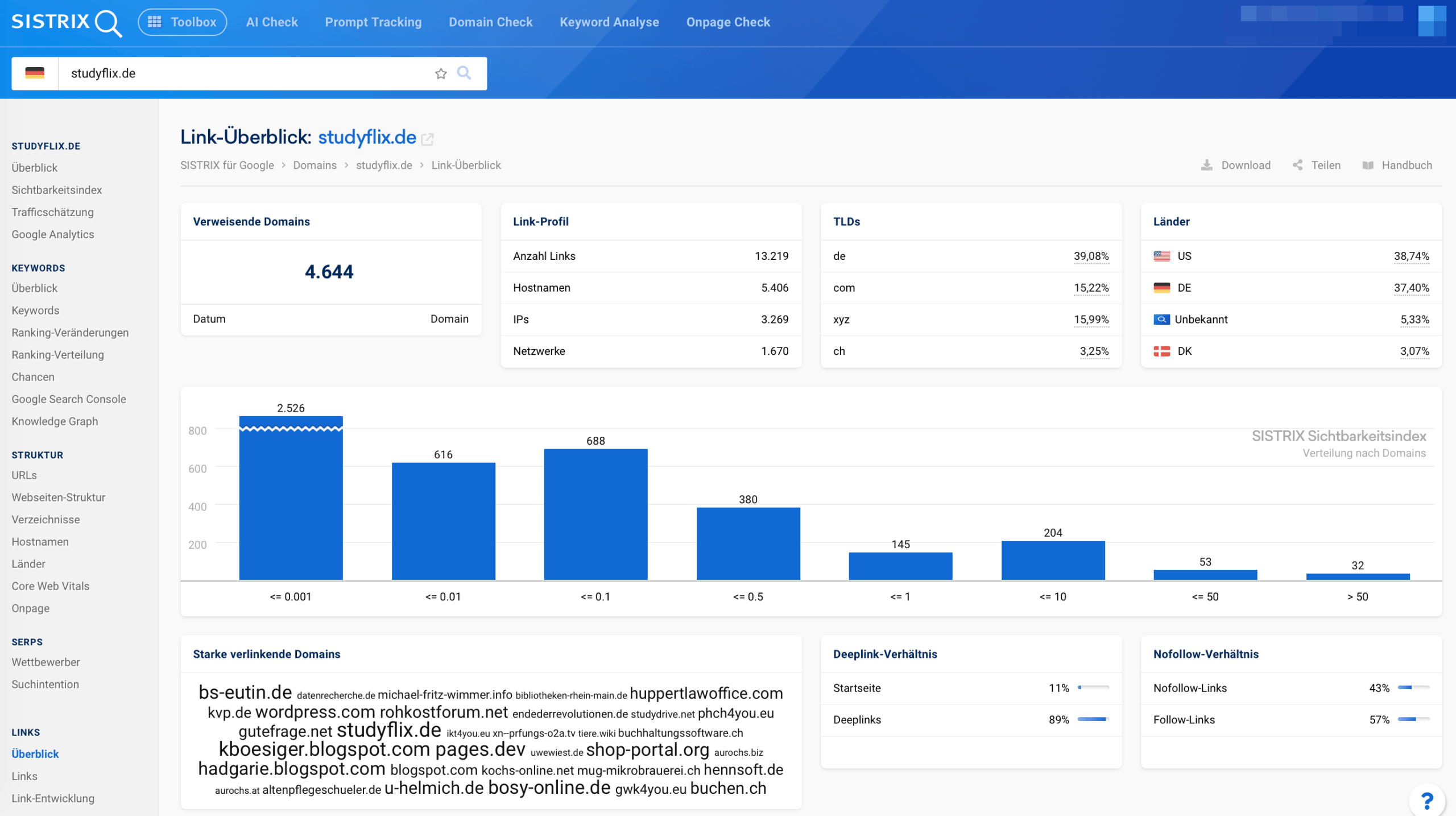Viewport: 1456px width, 816px height.
Task: Click the Unbekannt flag icon
Action: pyautogui.click(x=1161, y=320)
